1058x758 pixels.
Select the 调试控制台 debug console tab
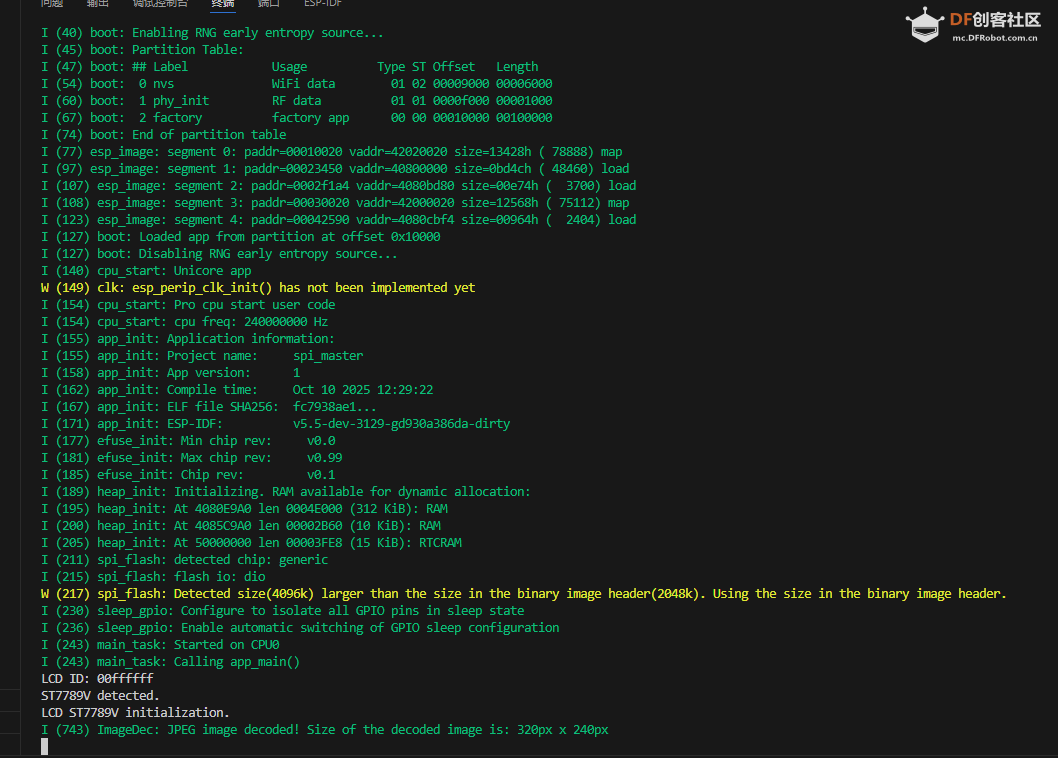160,3
